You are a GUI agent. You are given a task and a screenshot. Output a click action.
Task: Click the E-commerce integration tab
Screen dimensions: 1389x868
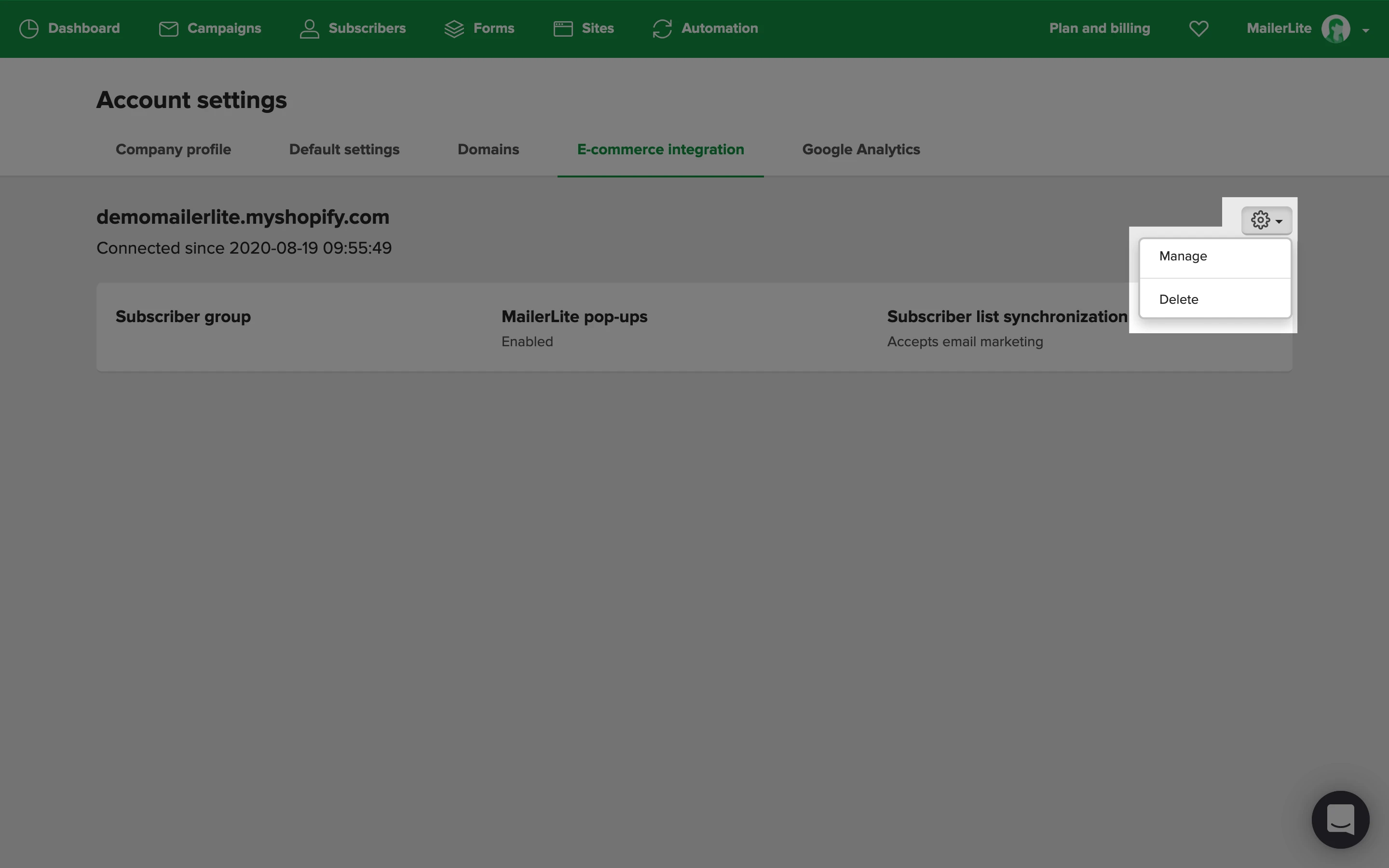click(x=660, y=149)
